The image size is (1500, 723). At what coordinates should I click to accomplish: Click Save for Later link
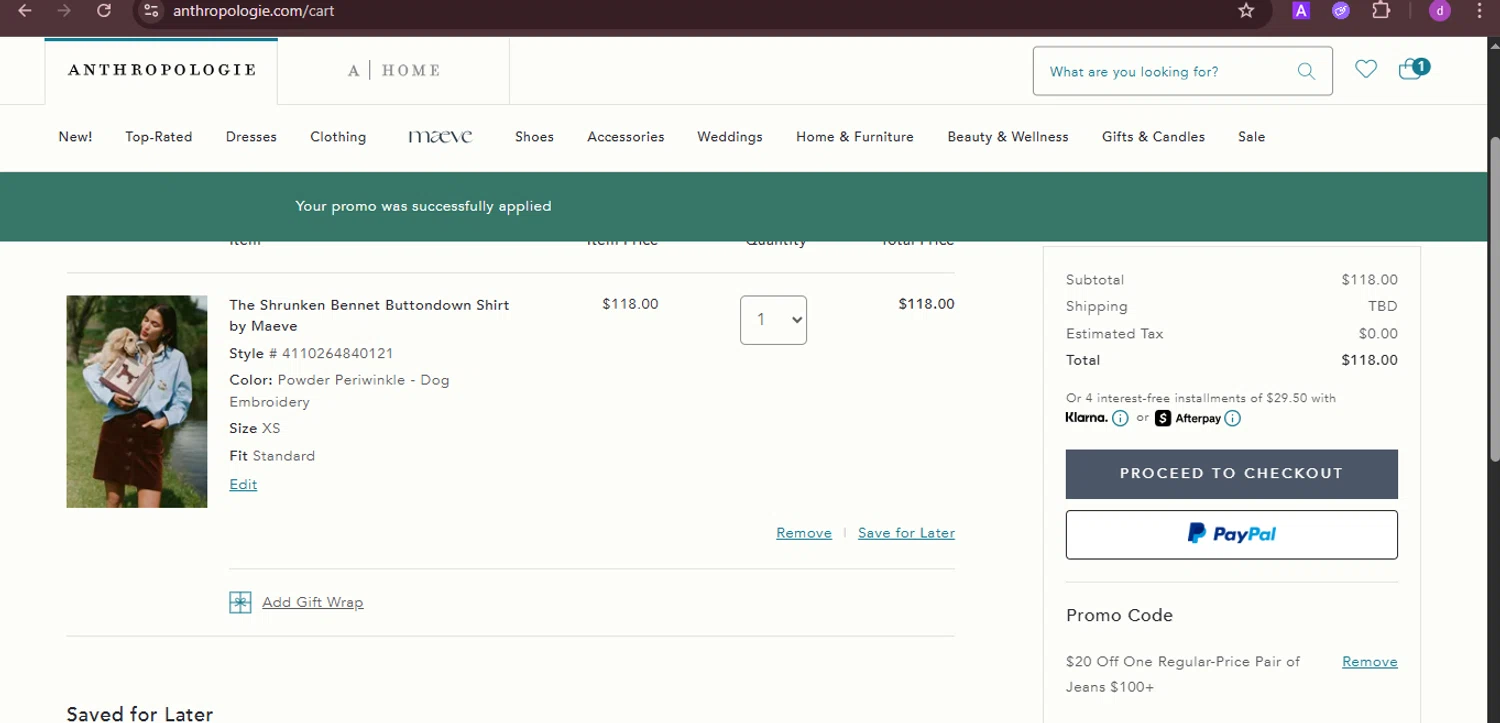(906, 533)
